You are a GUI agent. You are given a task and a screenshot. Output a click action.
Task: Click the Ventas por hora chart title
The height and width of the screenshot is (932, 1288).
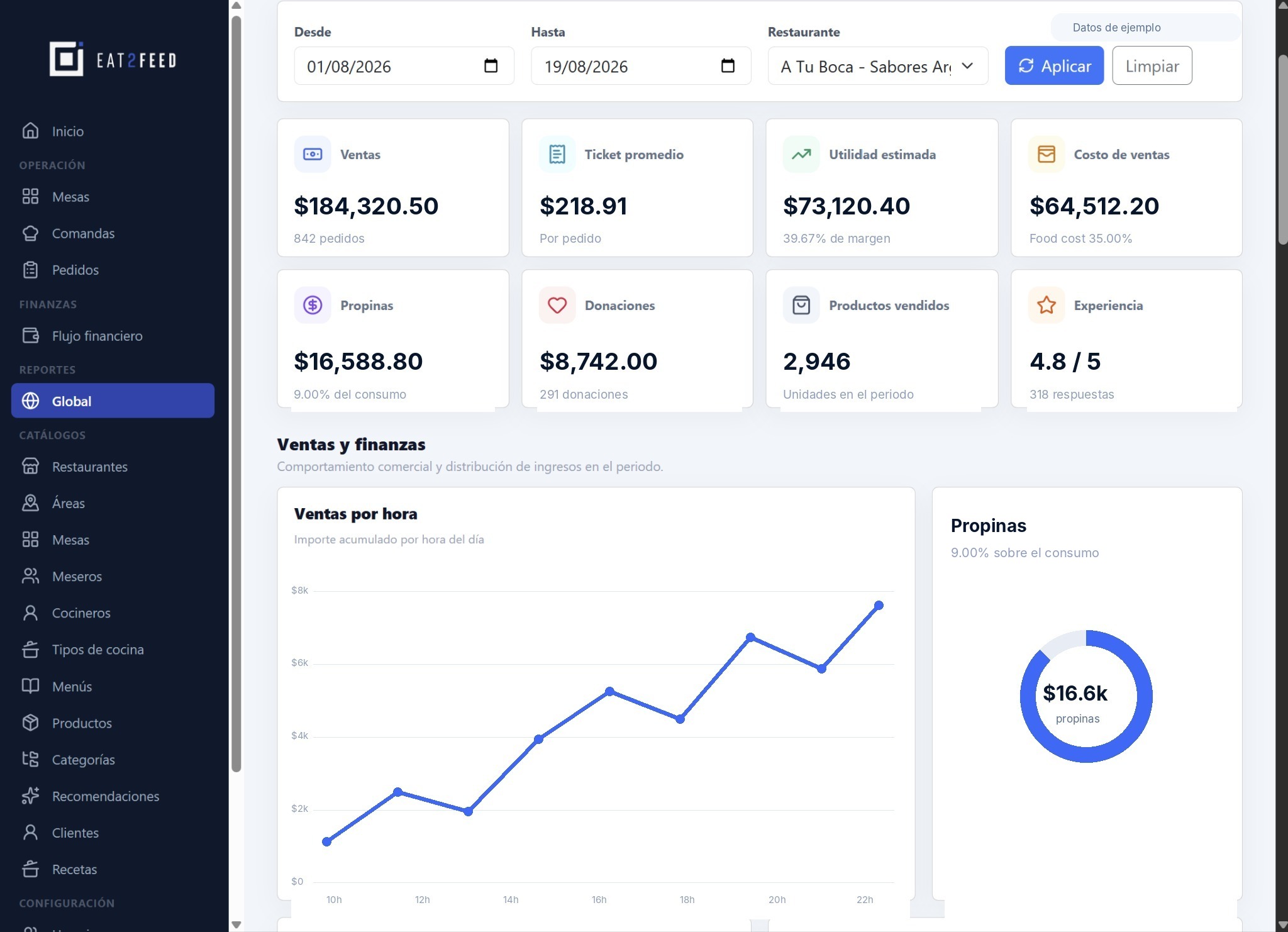tap(355, 514)
